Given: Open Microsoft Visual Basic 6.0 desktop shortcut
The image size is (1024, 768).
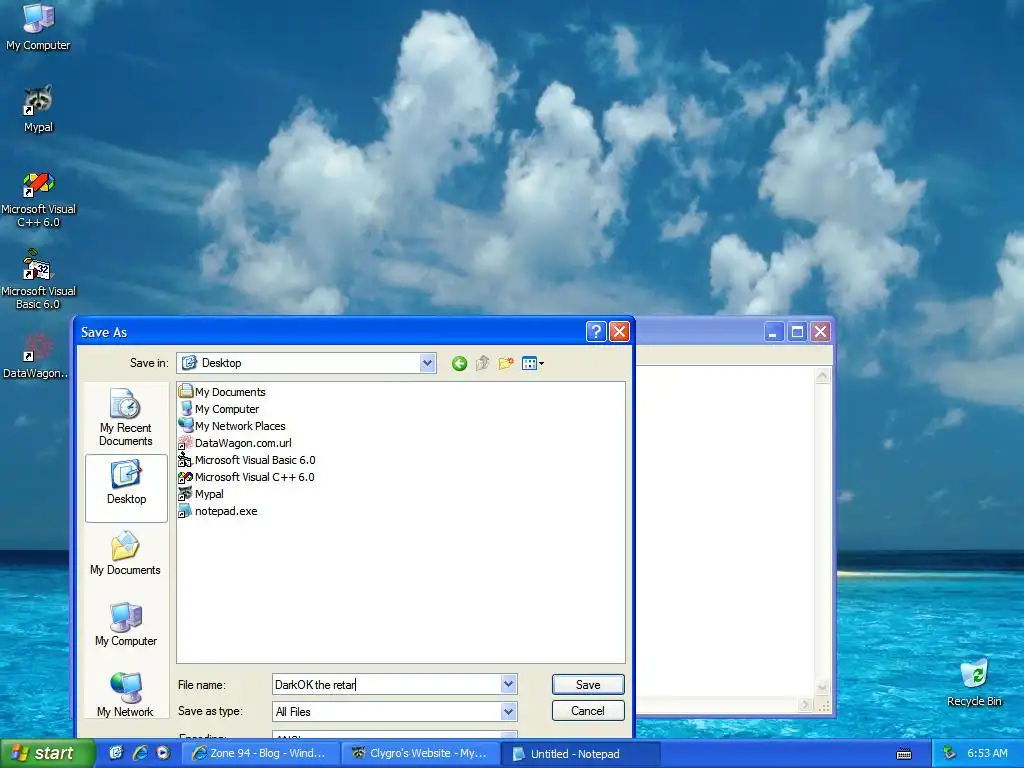Looking at the screenshot, I should click(38, 280).
